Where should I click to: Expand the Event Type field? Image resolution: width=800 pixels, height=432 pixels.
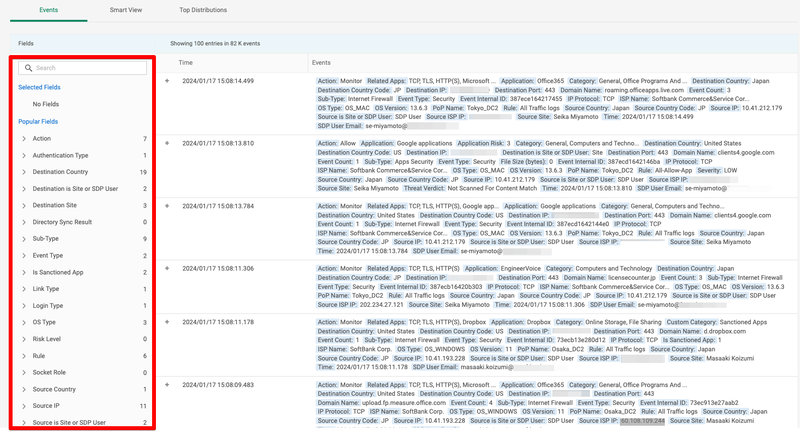tap(24, 256)
